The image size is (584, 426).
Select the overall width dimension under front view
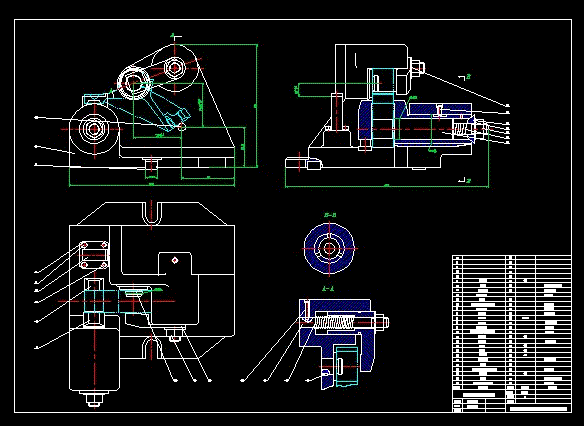[152, 185]
